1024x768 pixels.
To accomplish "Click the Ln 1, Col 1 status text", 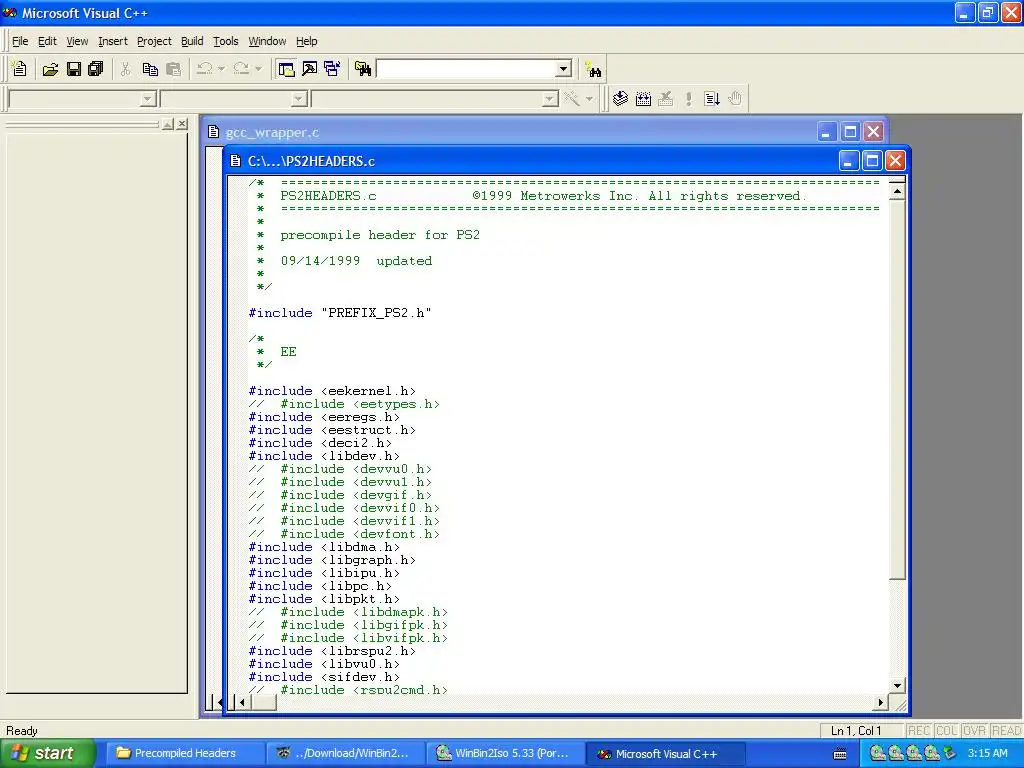I will click(856, 731).
